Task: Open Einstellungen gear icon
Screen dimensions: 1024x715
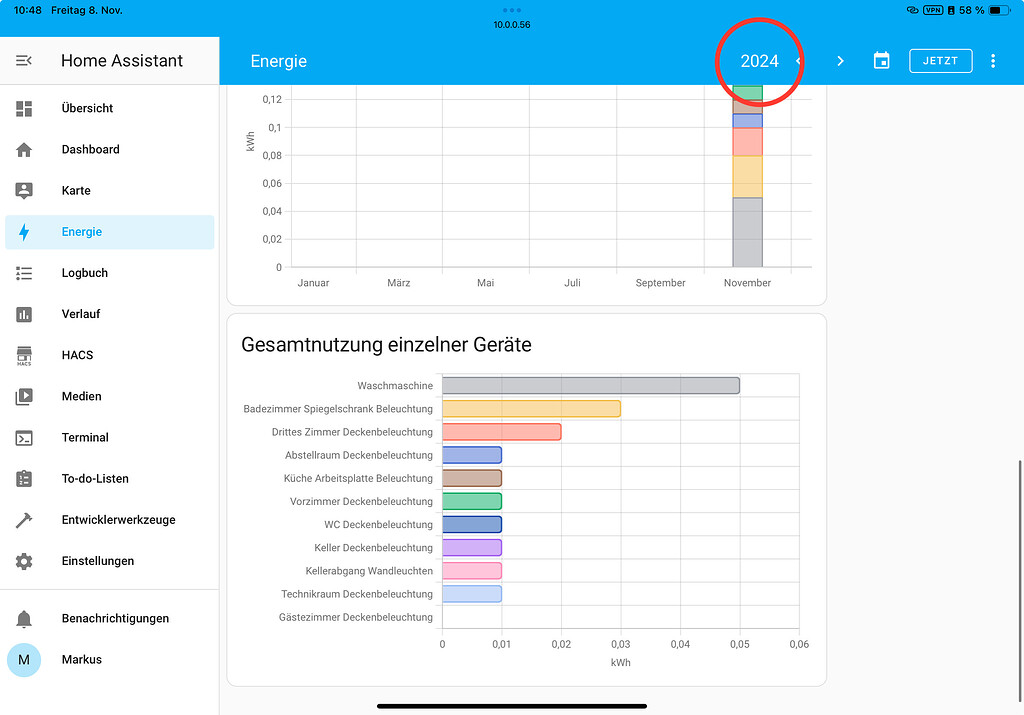Action: [24, 561]
